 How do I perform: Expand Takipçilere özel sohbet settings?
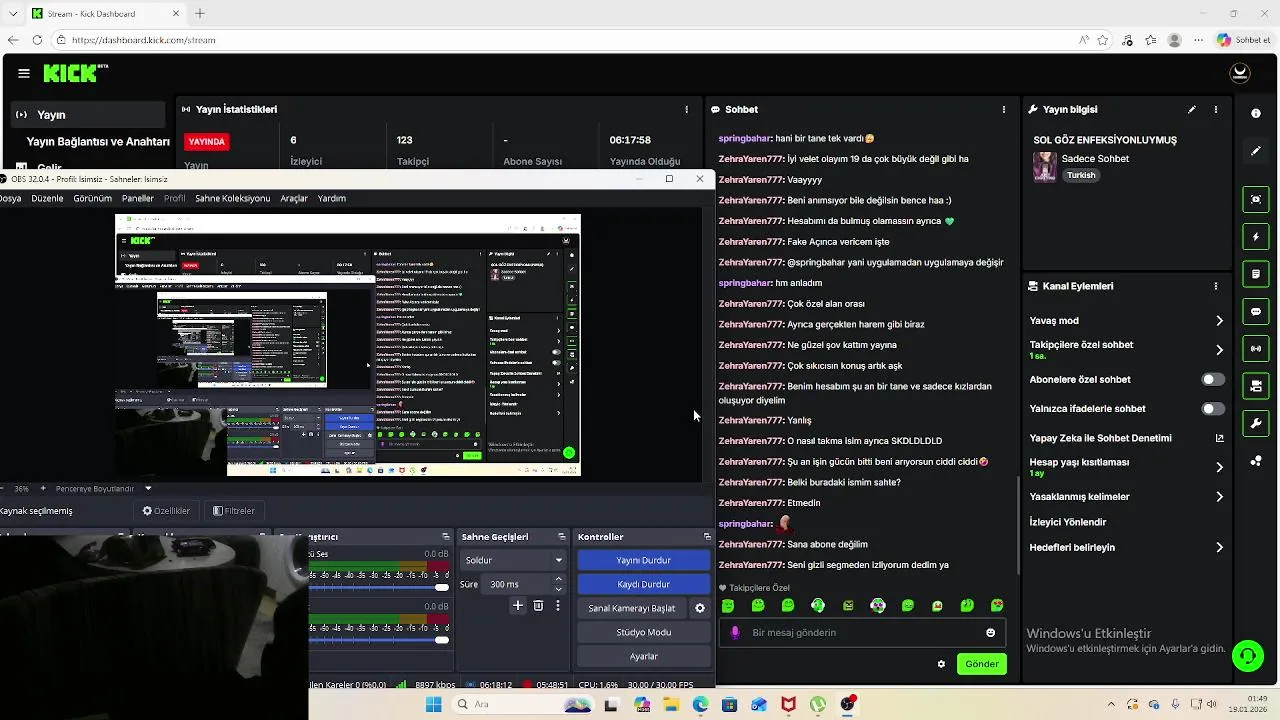coord(1219,350)
